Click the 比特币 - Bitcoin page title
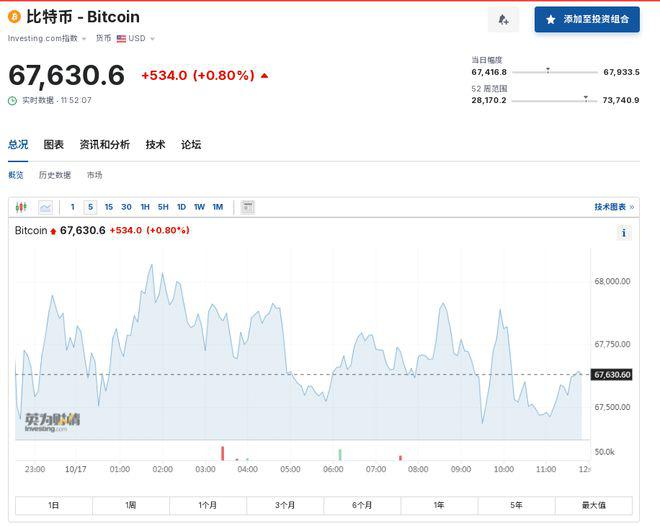The width and height of the screenshot is (660, 526). coord(83,17)
